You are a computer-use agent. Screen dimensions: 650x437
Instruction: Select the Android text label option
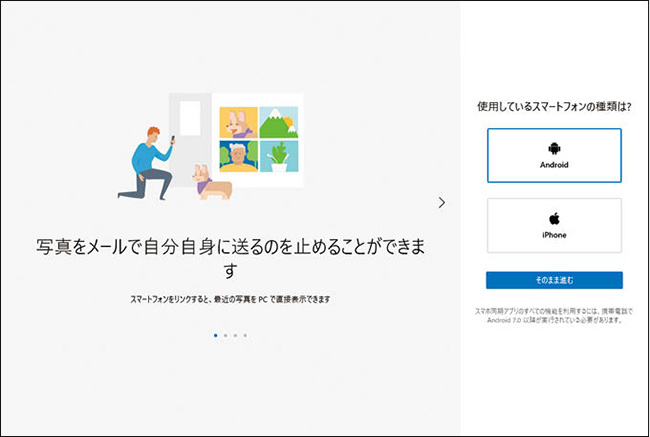(x=554, y=165)
